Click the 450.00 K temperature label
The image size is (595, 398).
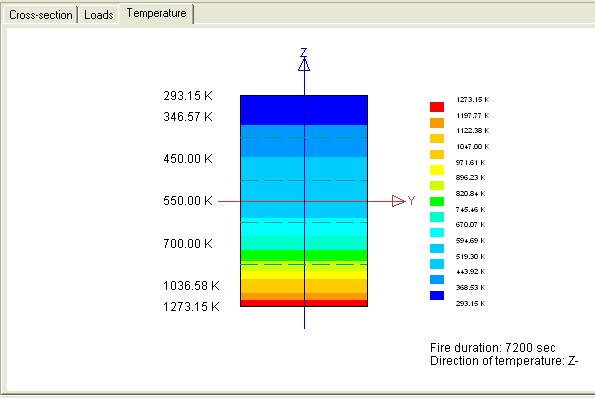[x=188, y=159]
